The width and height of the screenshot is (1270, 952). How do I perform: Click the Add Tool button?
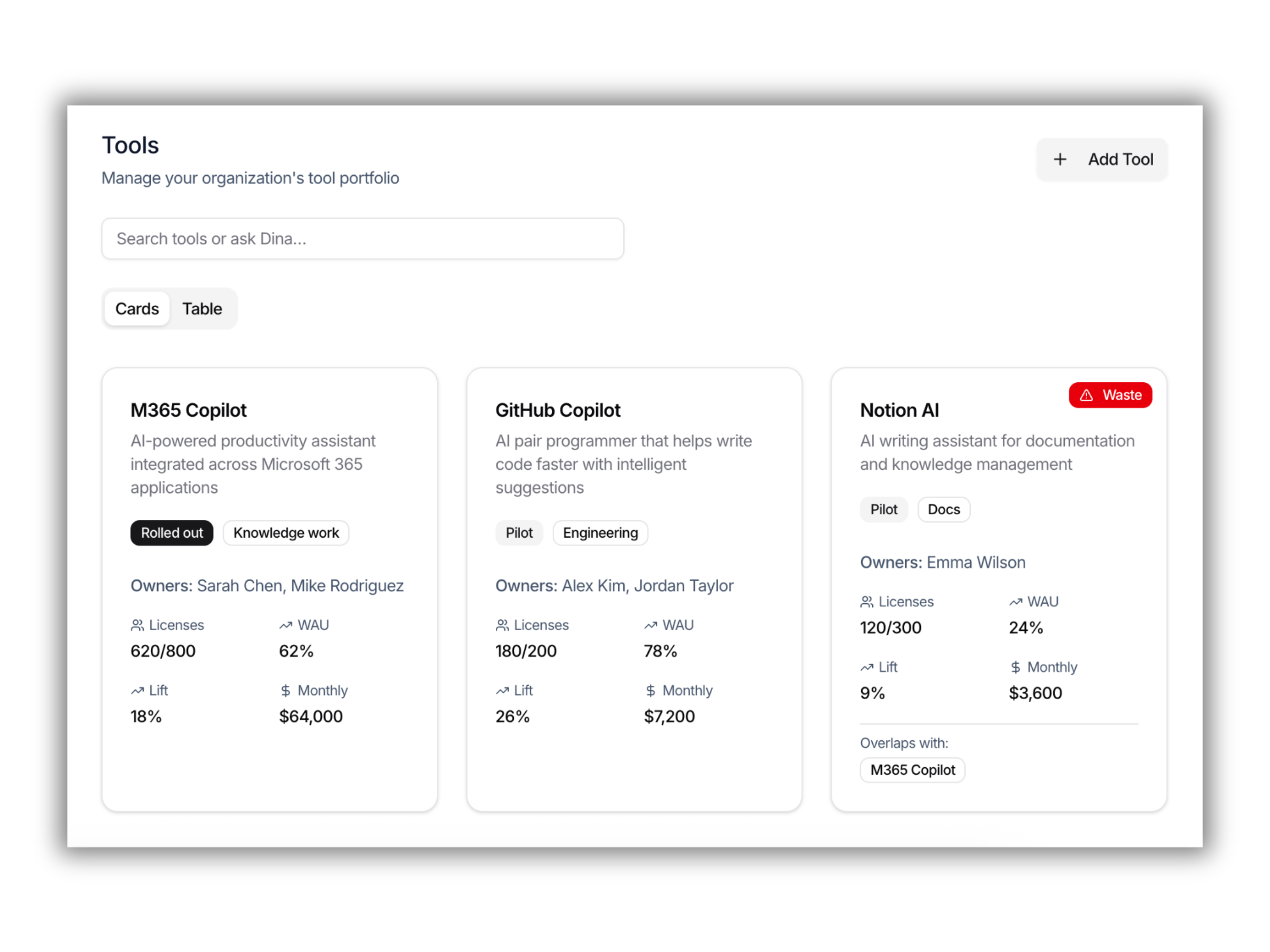click(1101, 159)
